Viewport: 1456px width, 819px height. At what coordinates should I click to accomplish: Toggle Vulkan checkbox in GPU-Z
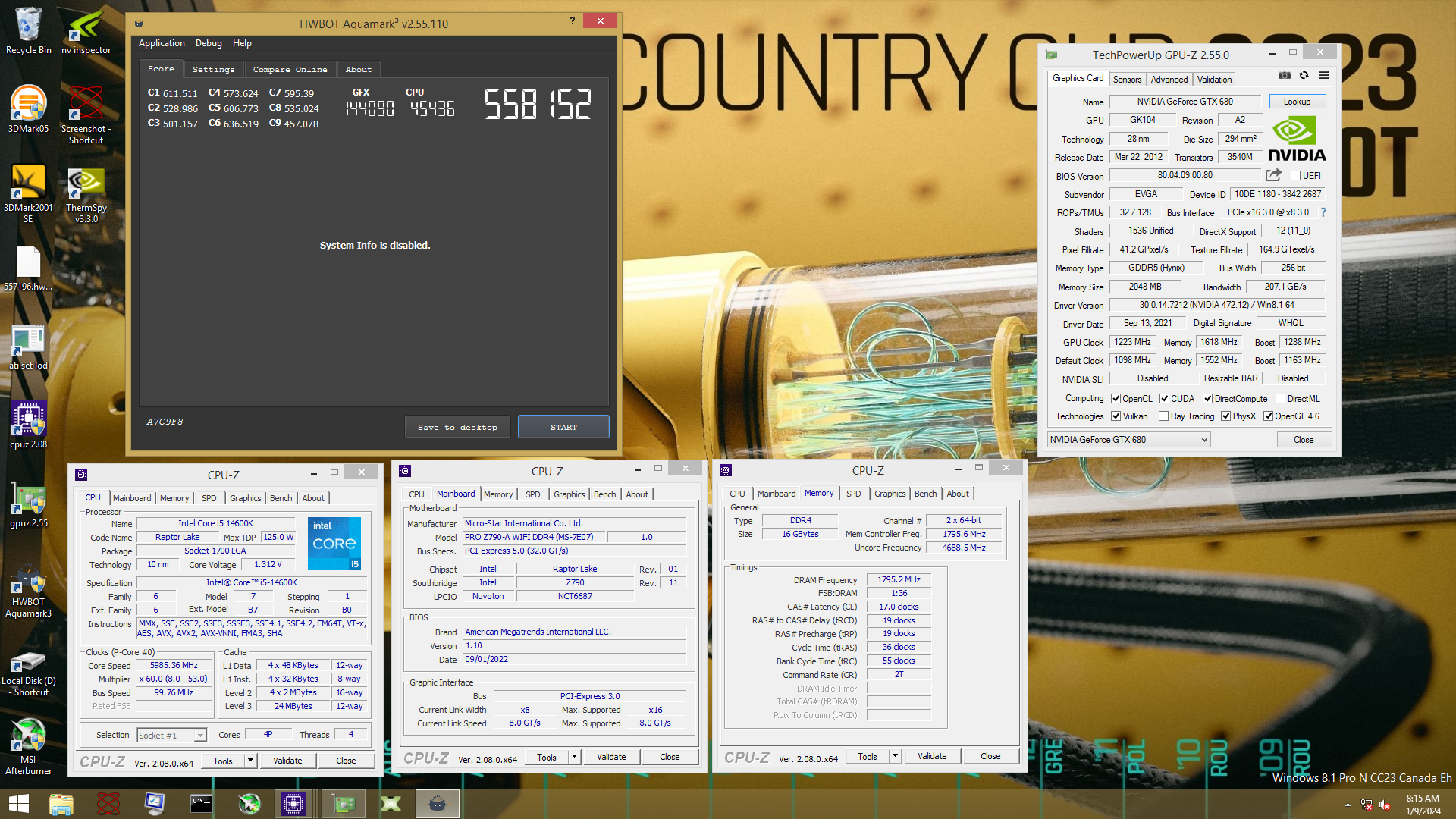[1116, 416]
